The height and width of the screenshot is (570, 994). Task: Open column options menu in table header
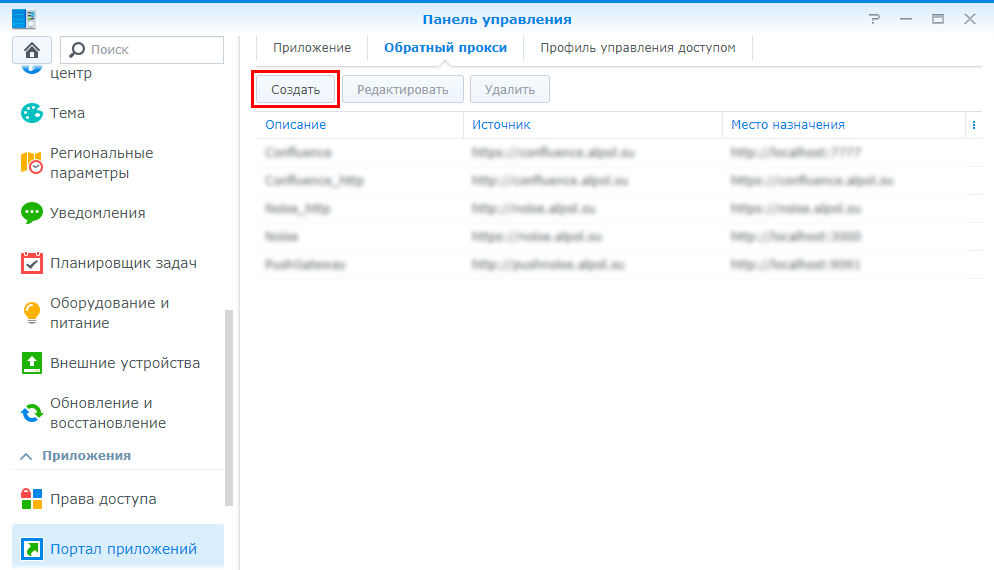(x=973, y=125)
